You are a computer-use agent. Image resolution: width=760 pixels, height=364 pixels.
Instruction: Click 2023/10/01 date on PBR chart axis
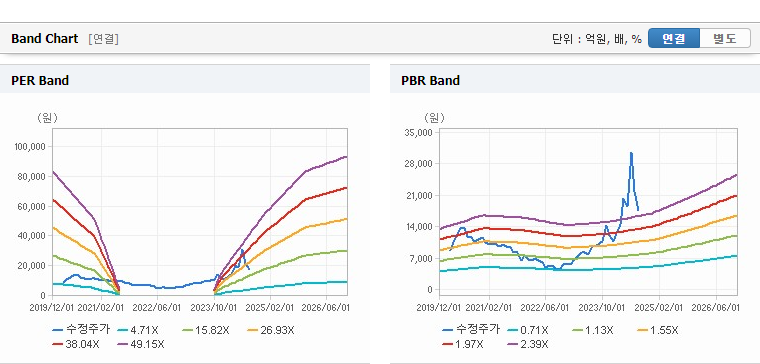[603, 308]
